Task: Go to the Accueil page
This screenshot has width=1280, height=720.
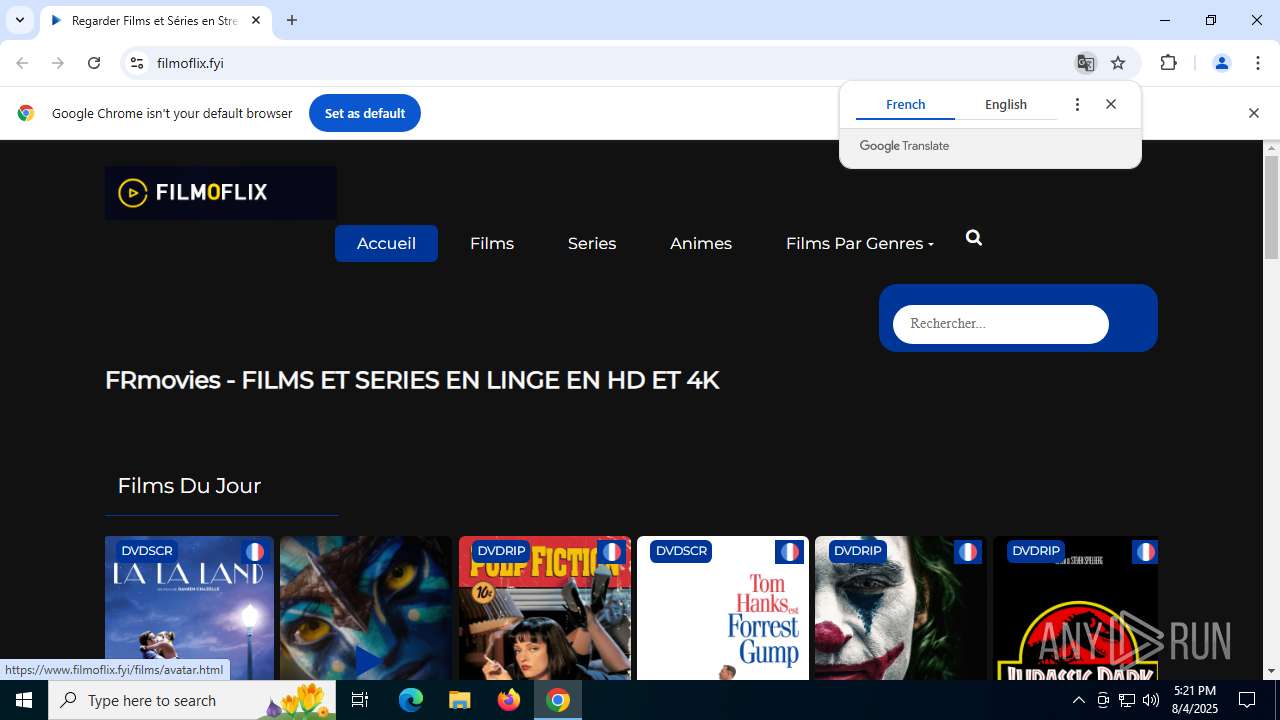Action: pos(386,243)
